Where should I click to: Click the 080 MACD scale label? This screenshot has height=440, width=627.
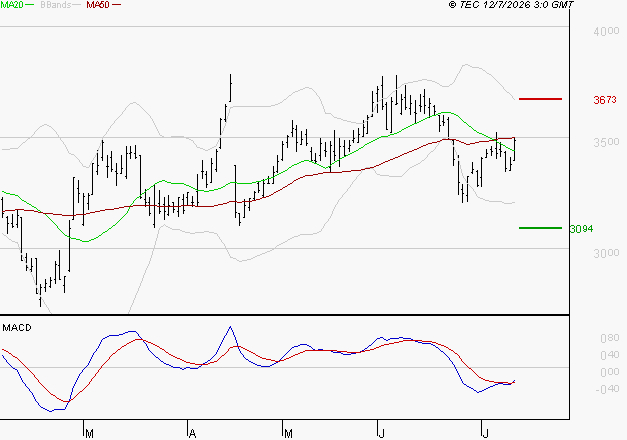610,338
